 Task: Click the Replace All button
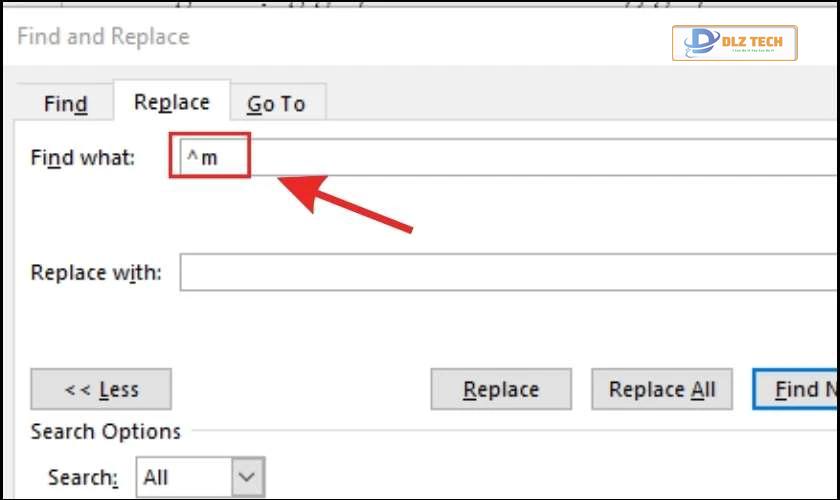click(x=662, y=389)
